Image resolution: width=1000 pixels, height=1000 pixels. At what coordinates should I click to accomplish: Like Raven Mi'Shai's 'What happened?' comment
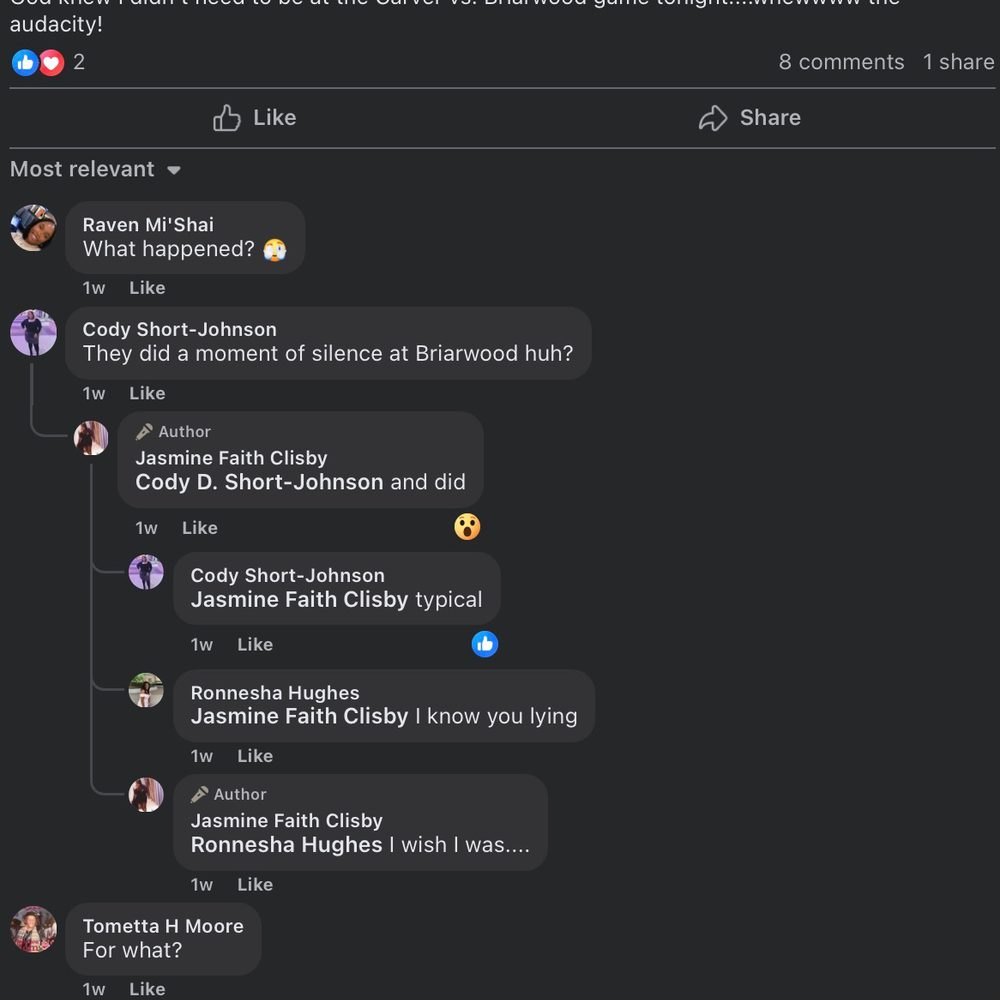(x=147, y=288)
